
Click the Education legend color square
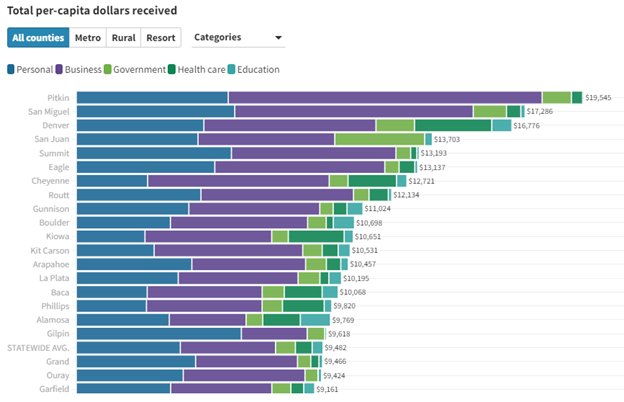click(230, 69)
